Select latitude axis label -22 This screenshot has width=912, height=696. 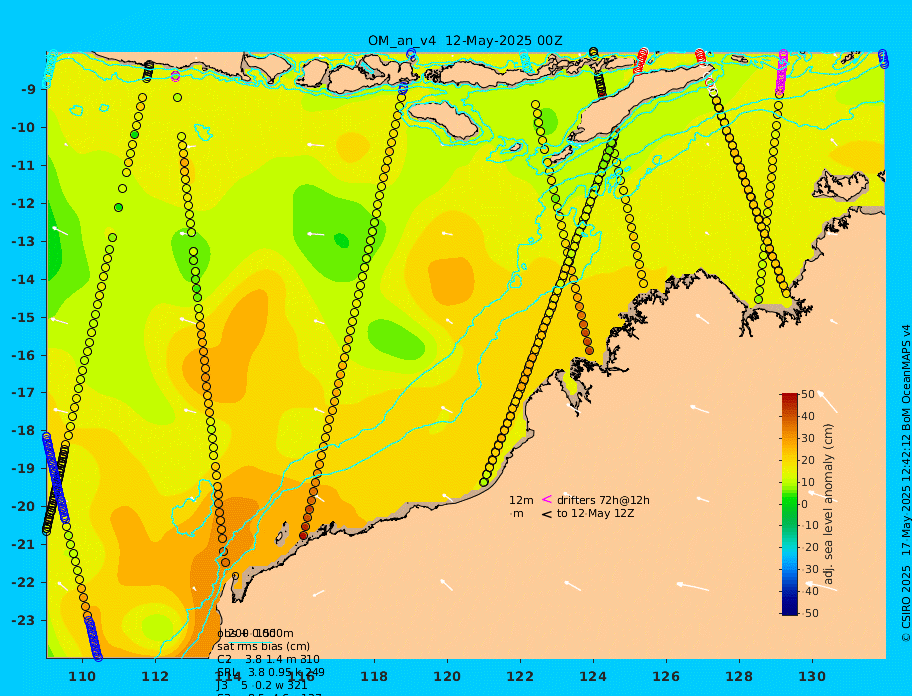pos(23,583)
